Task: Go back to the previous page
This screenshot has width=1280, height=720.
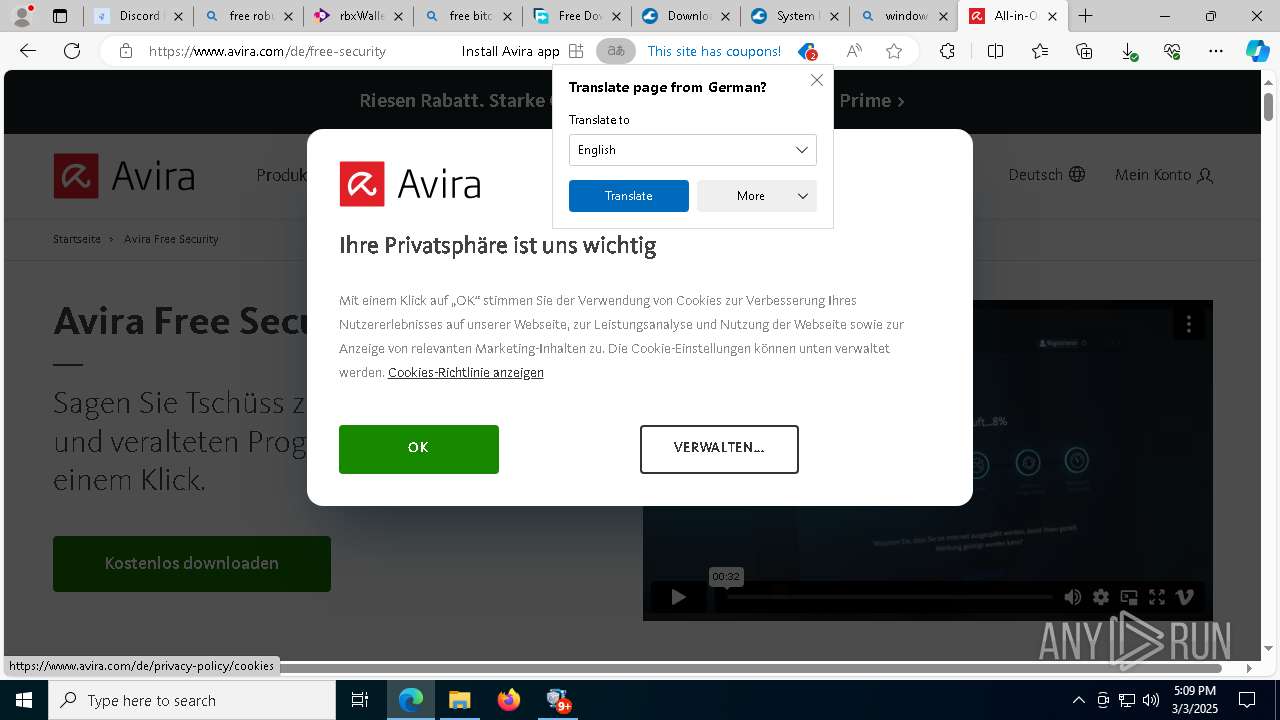Action: pos(28,51)
